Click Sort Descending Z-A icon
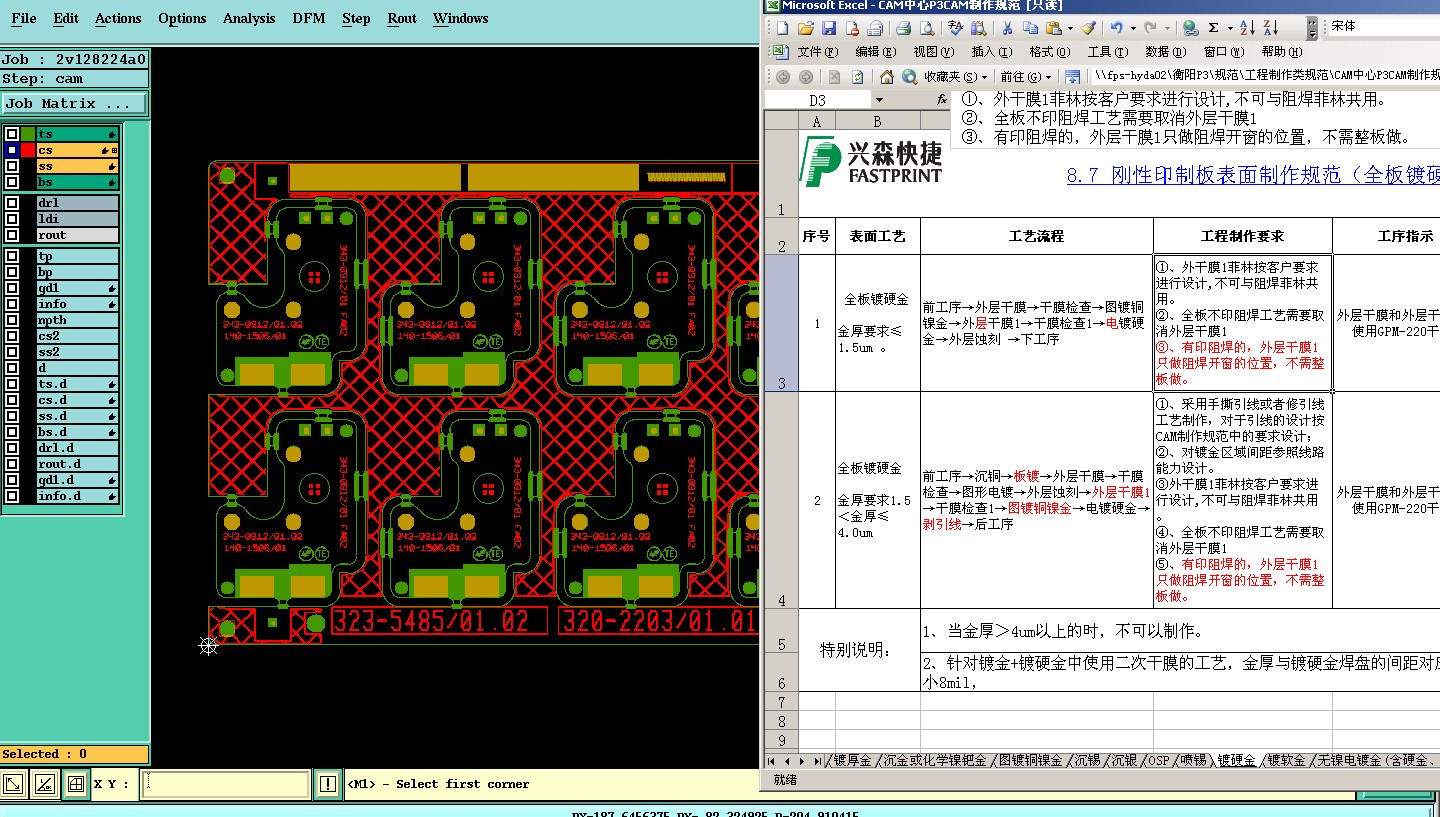 [x=1271, y=28]
